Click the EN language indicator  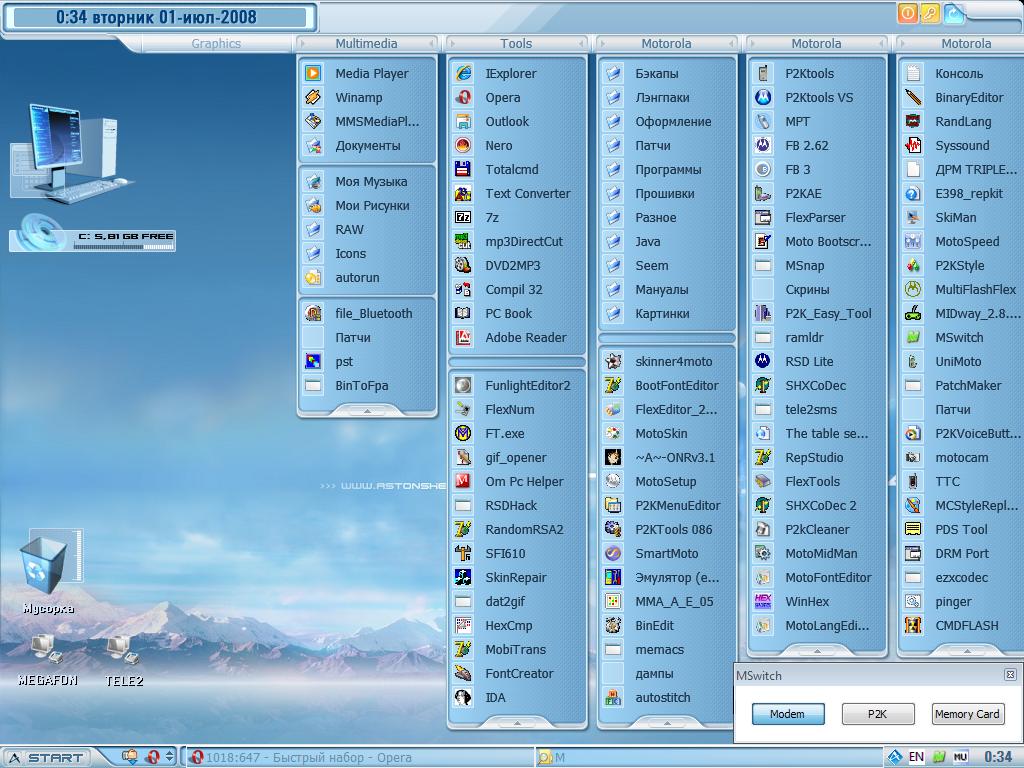(x=916, y=757)
